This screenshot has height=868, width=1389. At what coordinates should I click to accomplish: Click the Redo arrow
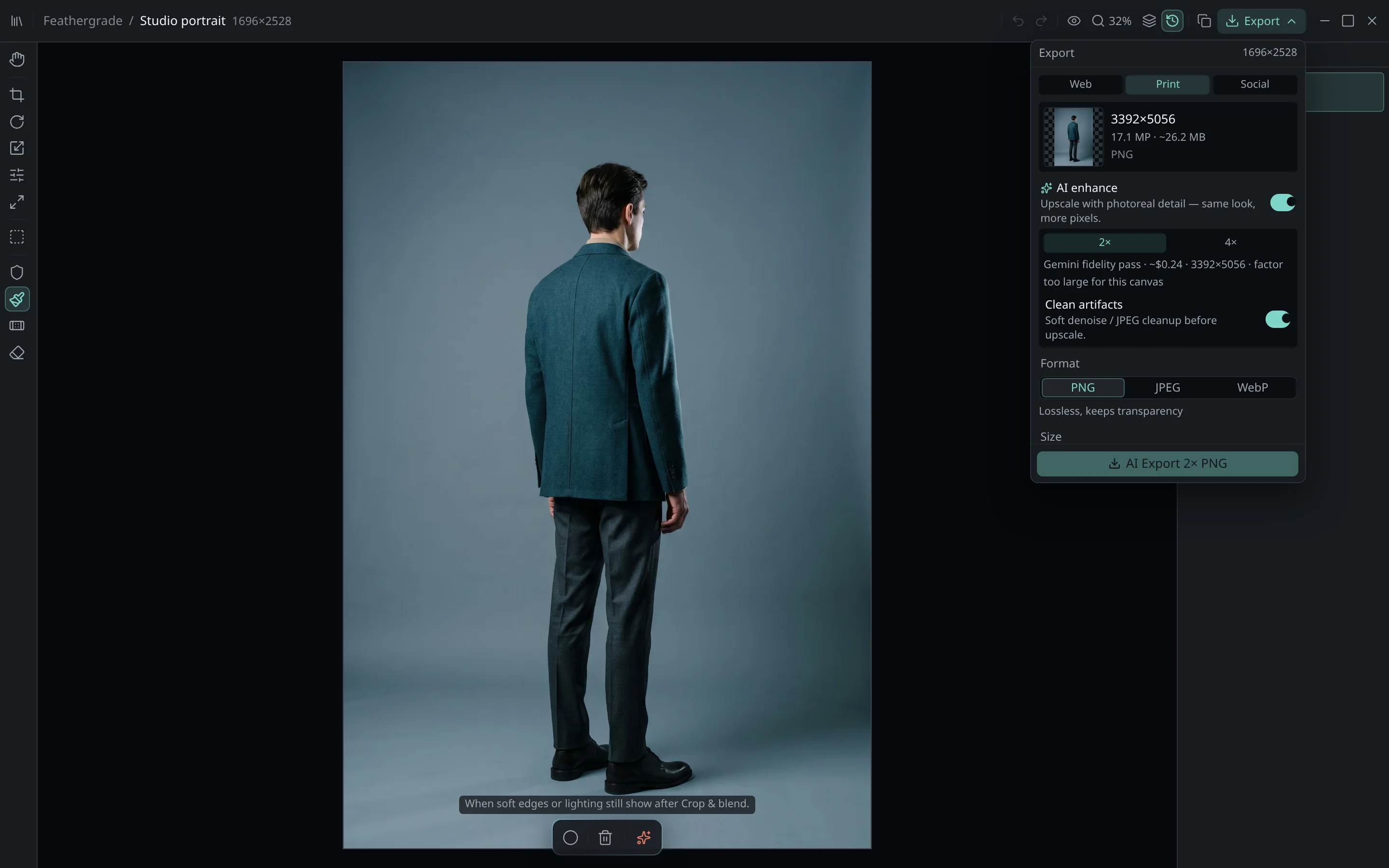click(x=1041, y=21)
